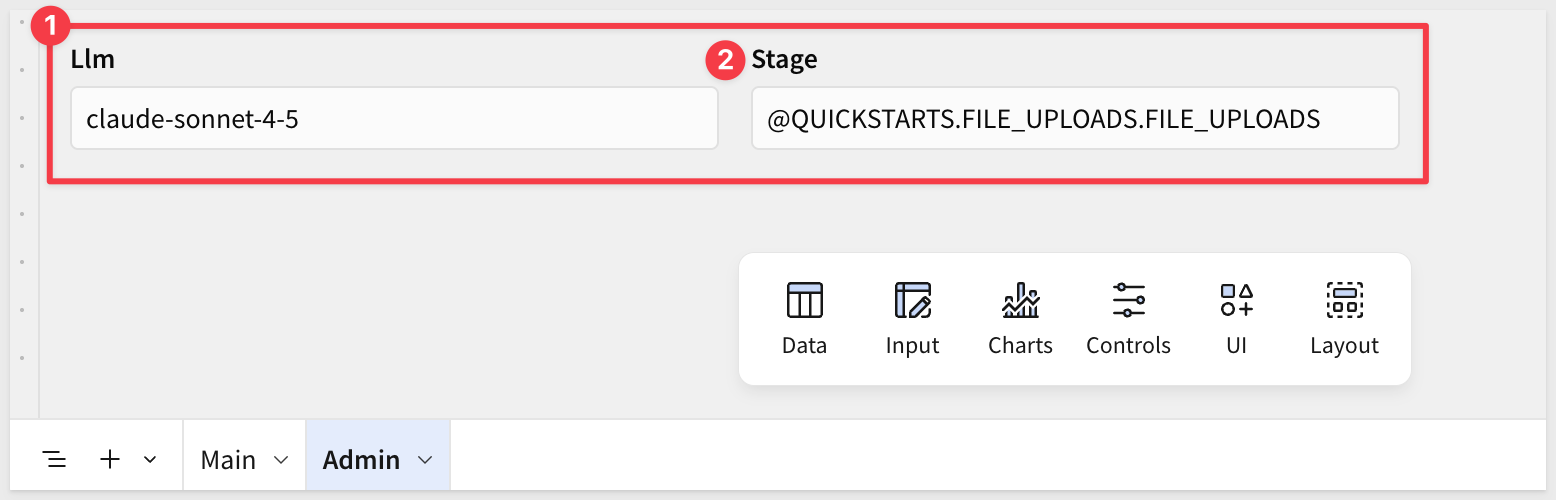Viewport: 1556px width, 500px height.
Task: Open the Charts element menu
Action: click(1020, 319)
